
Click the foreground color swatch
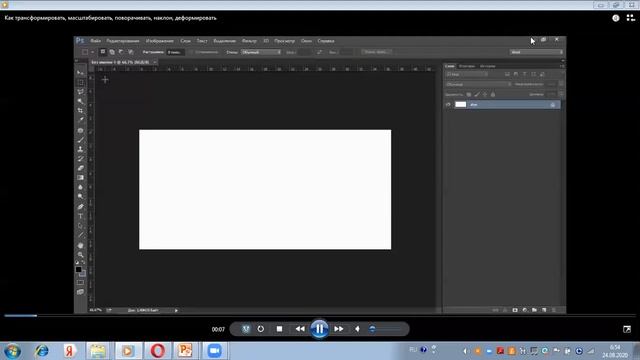point(78,269)
